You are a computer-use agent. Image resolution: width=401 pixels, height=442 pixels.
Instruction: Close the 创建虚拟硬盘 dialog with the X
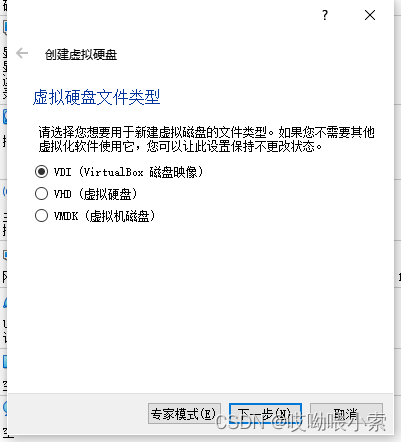tap(370, 15)
